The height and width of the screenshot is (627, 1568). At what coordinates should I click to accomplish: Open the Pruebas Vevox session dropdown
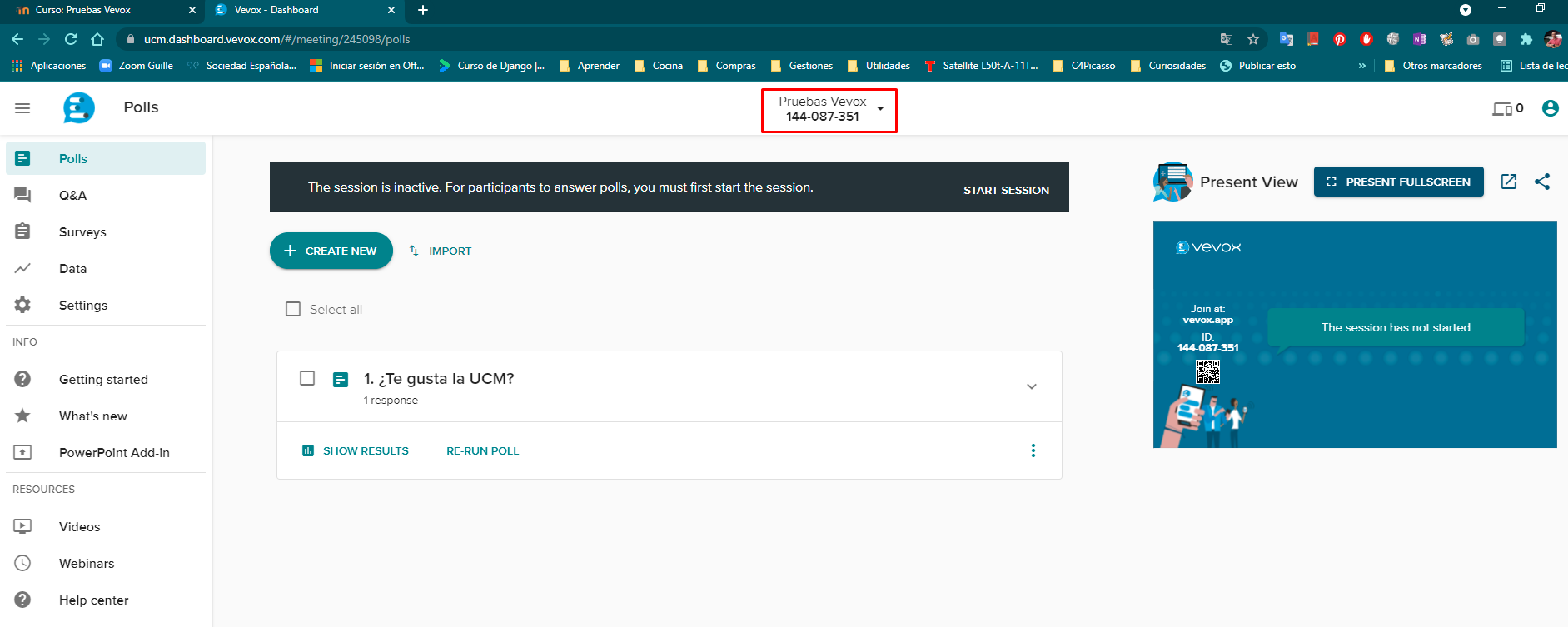[829, 109]
